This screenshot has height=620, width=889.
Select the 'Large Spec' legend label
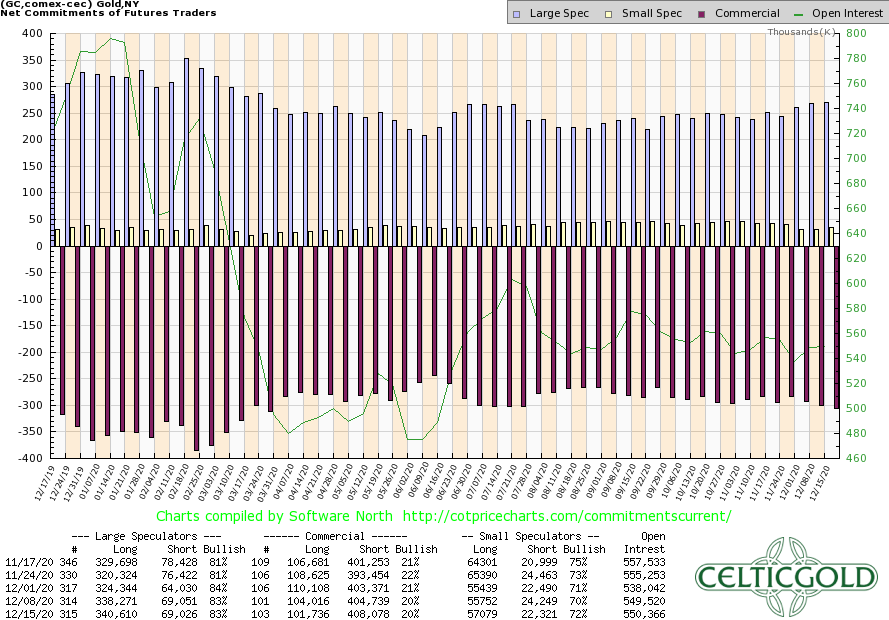coord(560,13)
